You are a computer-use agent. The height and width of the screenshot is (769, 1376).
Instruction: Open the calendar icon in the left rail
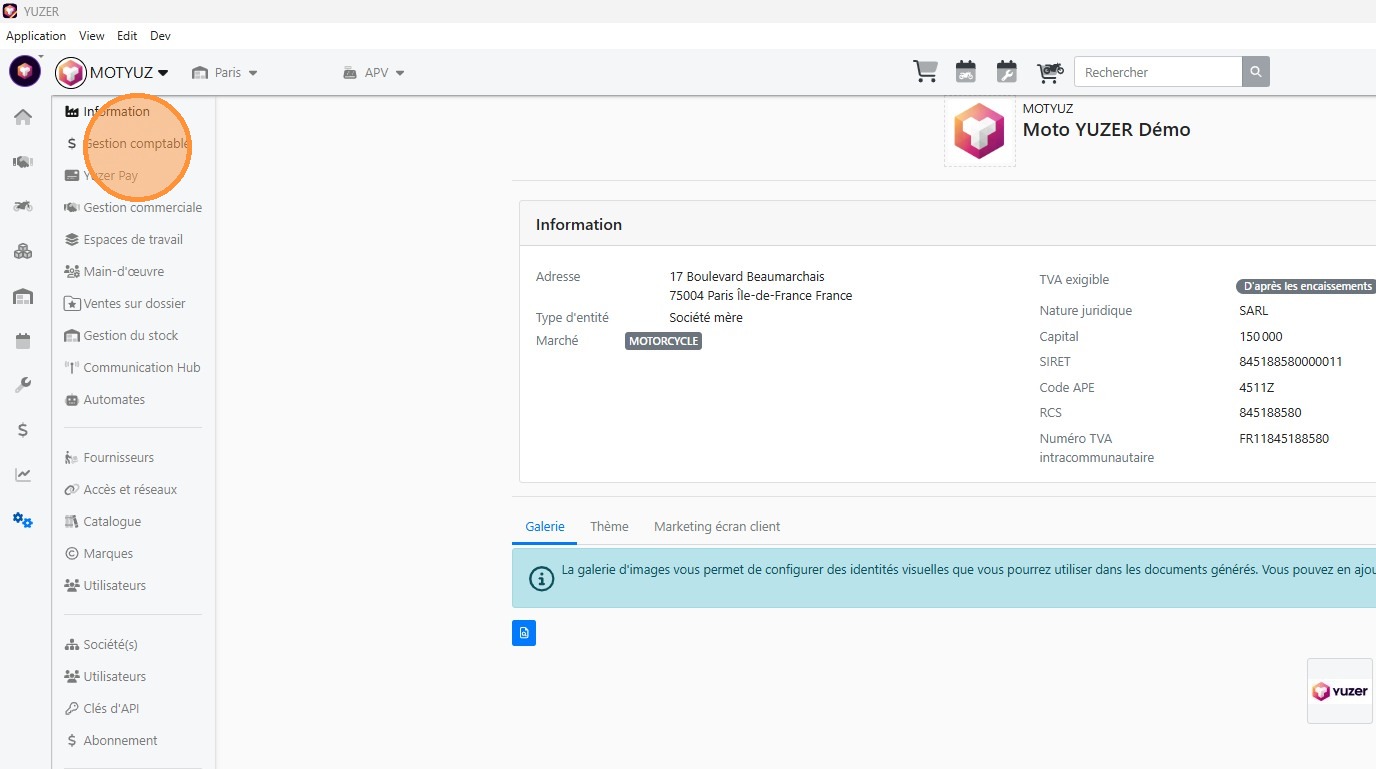pos(23,341)
